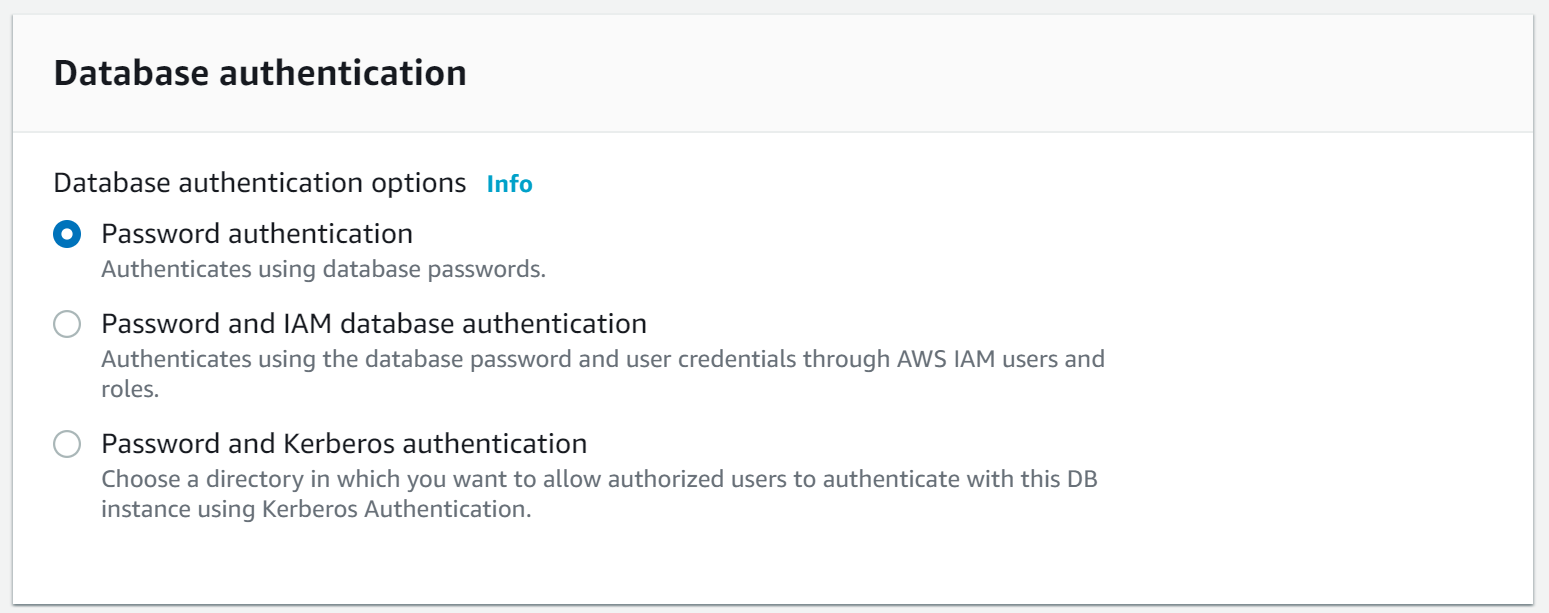Choose Password and IAM database authentication radio

[x=67, y=325]
